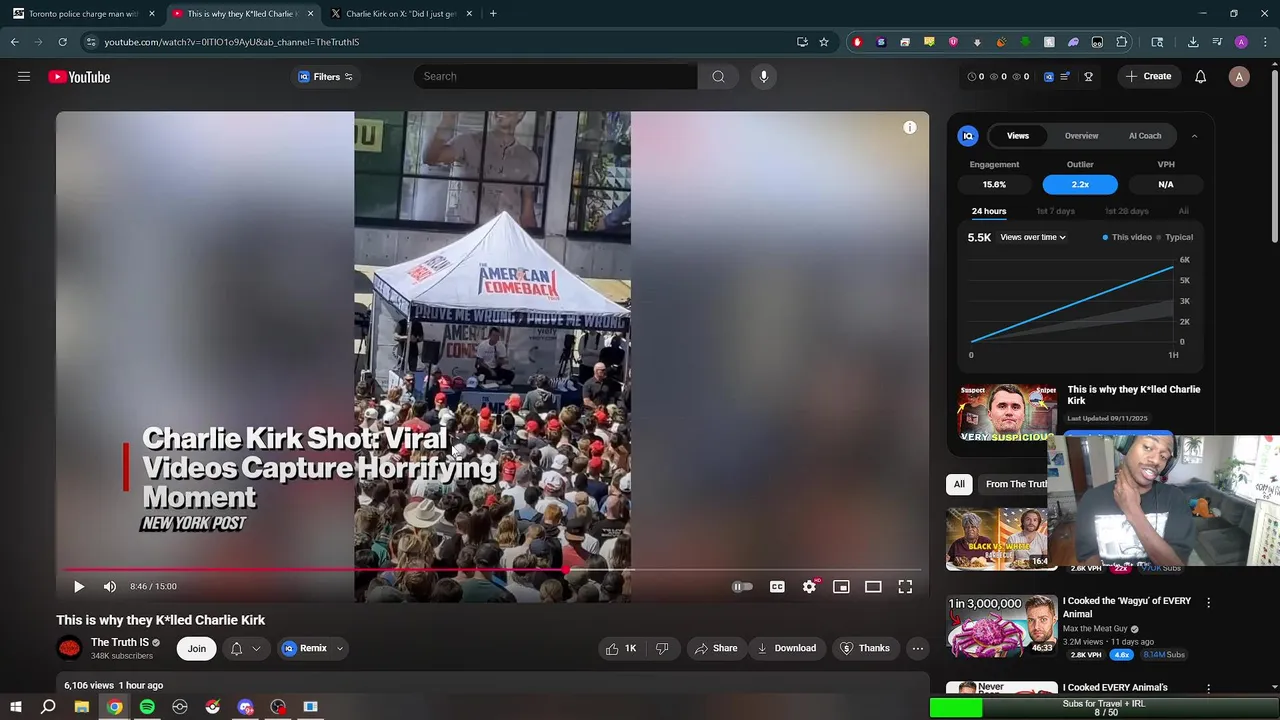
Task: Download the video
Action: pyautogui.click(x=786, y=648)
